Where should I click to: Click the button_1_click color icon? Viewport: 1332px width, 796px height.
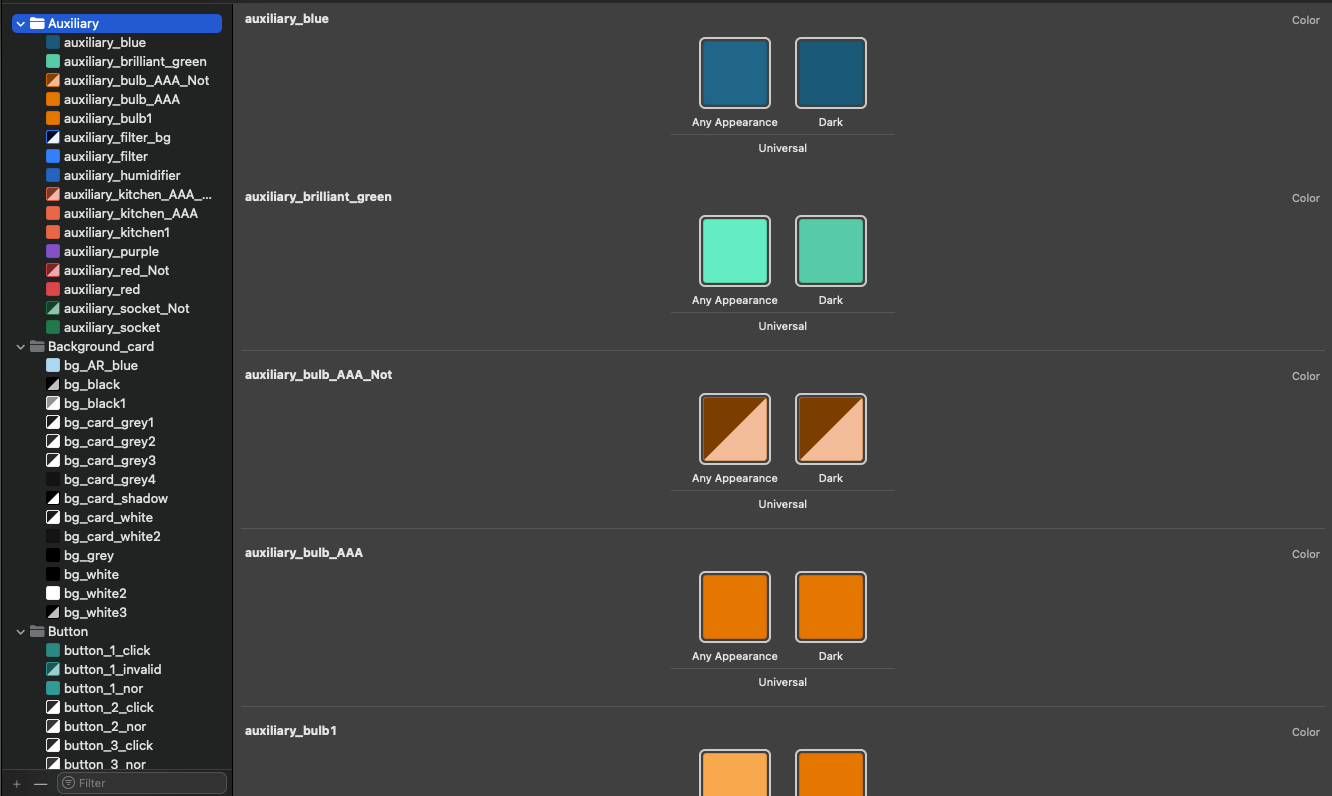click(x=53, y=651)
